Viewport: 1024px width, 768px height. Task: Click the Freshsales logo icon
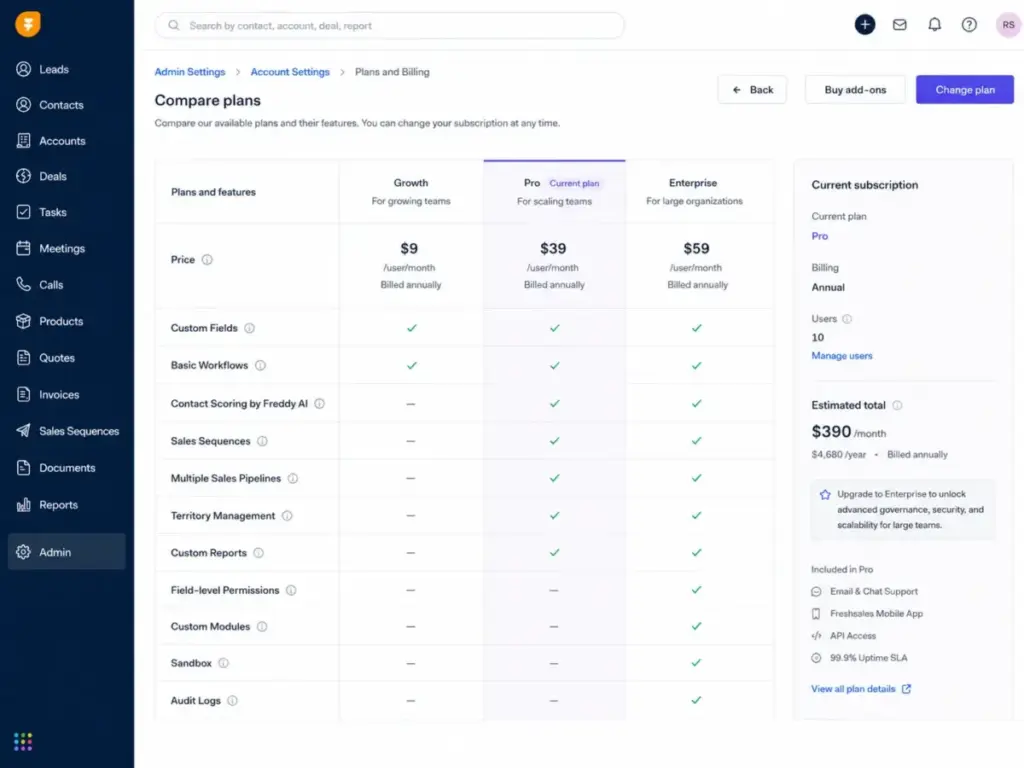27,24
